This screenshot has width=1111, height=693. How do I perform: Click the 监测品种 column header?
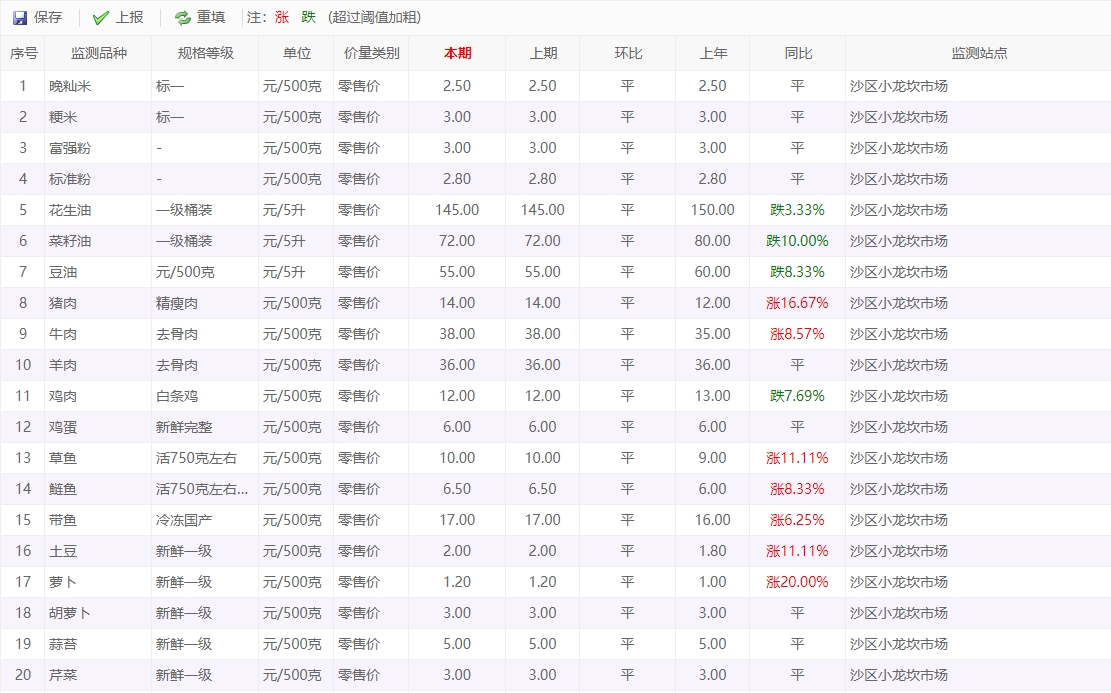point(98,53)
